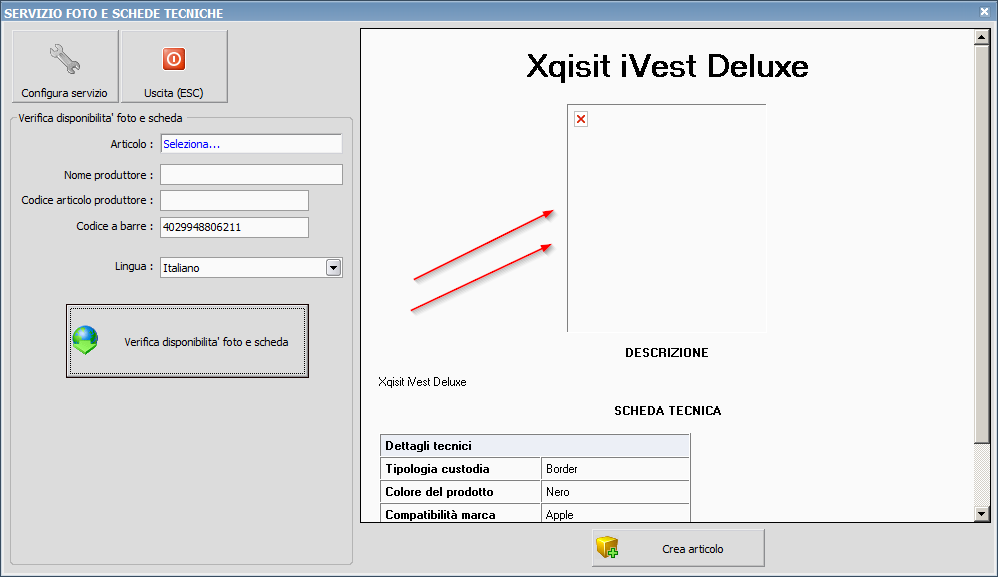
Task: Click the Codice a barre field
Action: click(x=234, y=227)
